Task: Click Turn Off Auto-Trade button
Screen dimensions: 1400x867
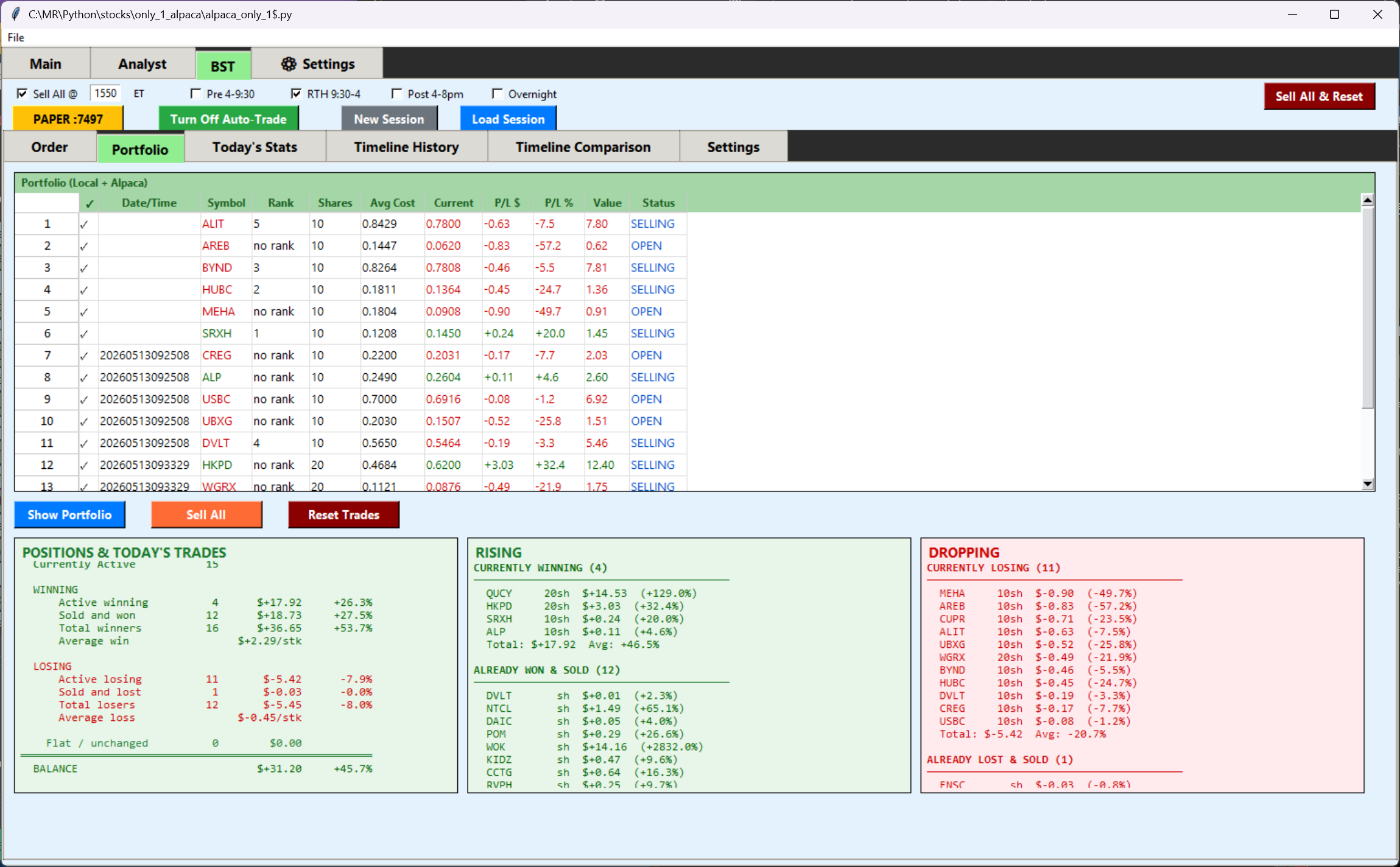Action: 228,119
